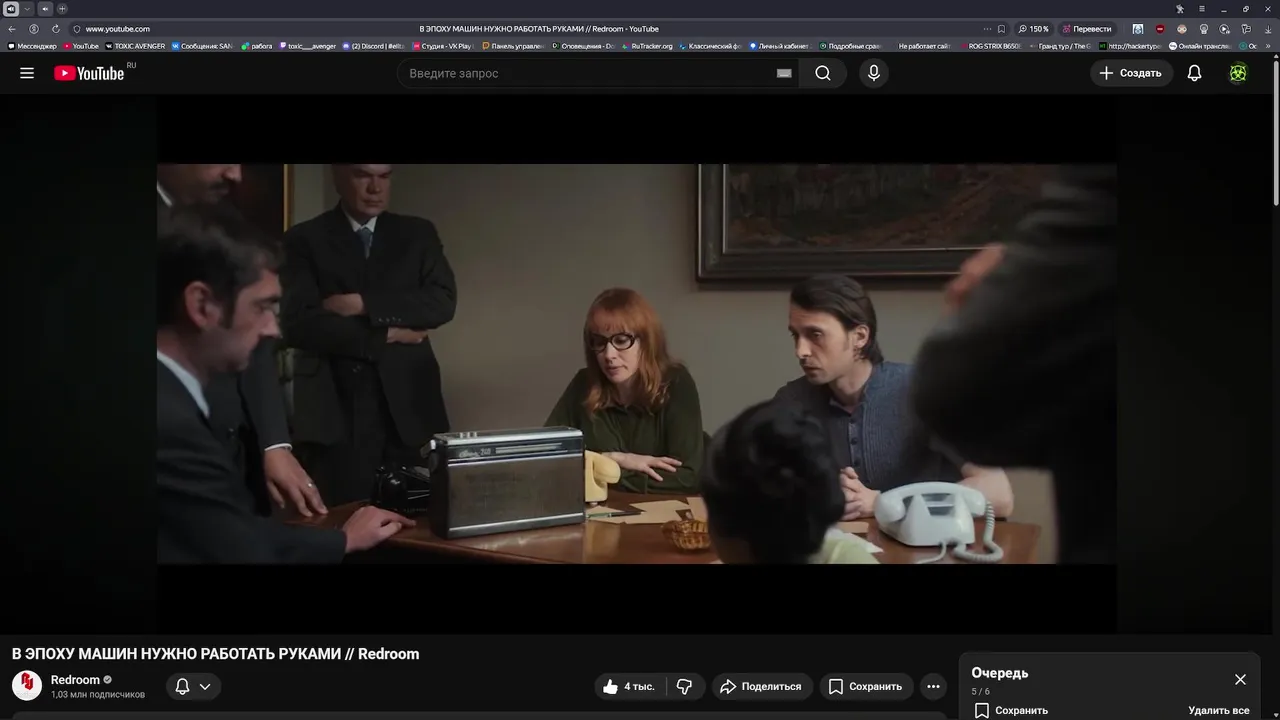Open the browser main menu lines icon
This screenshot has width=1280, height=720.
(1202, 9)
